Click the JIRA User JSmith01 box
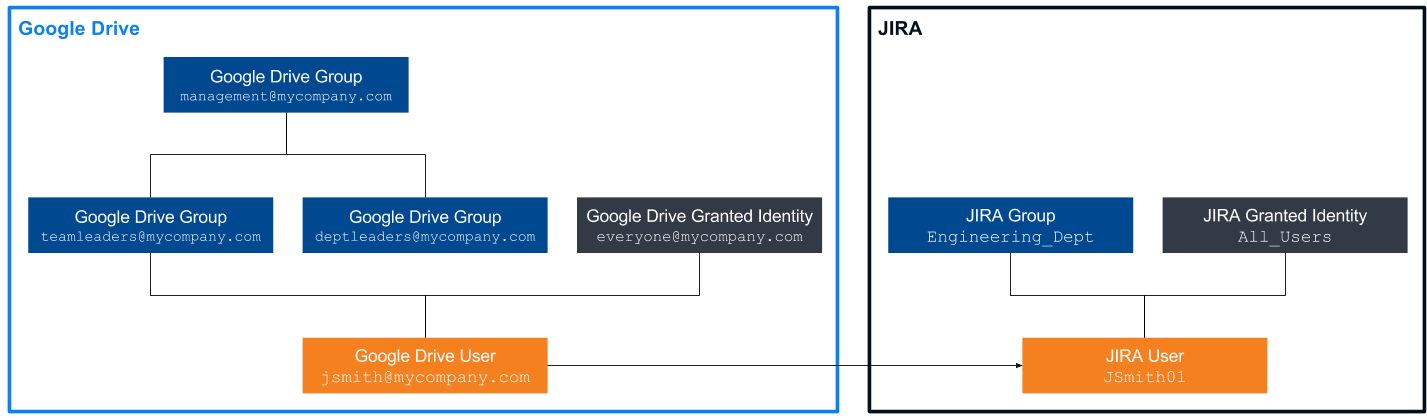Image resolution: width=1427 pixels, height=418 pixels. (x=1144, y=365)
